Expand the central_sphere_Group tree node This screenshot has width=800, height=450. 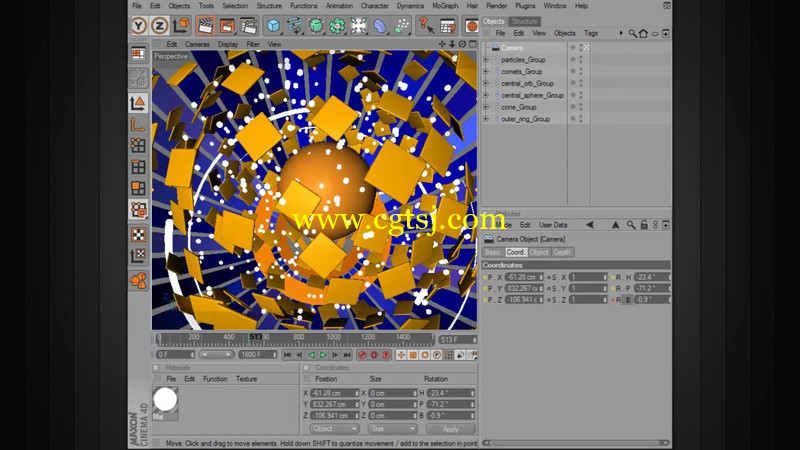click(486, 95)
